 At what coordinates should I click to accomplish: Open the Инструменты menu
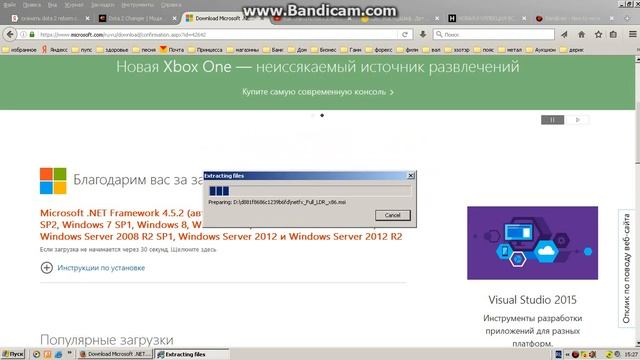(138, 5)
